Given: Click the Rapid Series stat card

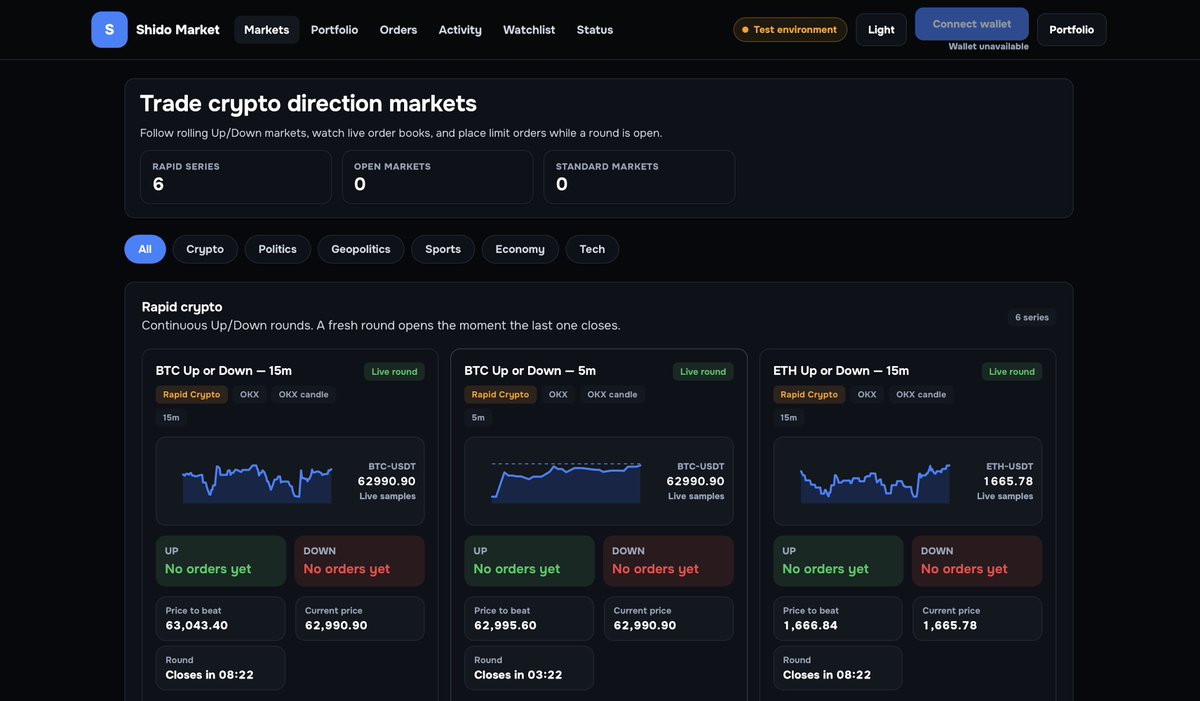Looking at the screenshot, I should [236, 177].
